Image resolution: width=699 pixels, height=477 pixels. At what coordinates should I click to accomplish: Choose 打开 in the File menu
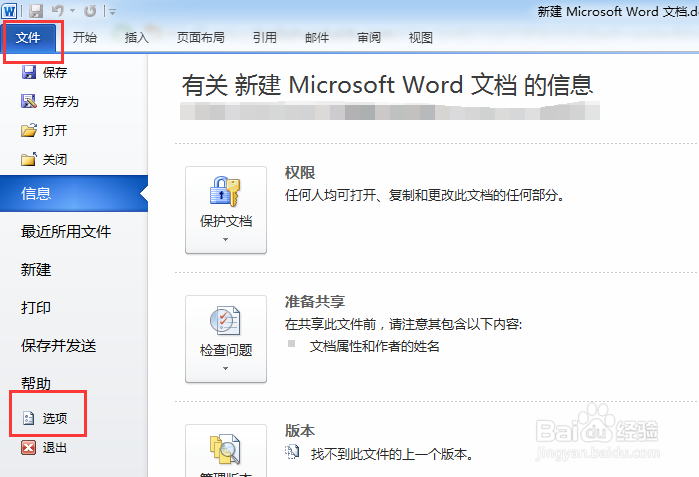(x=55, y=131)
